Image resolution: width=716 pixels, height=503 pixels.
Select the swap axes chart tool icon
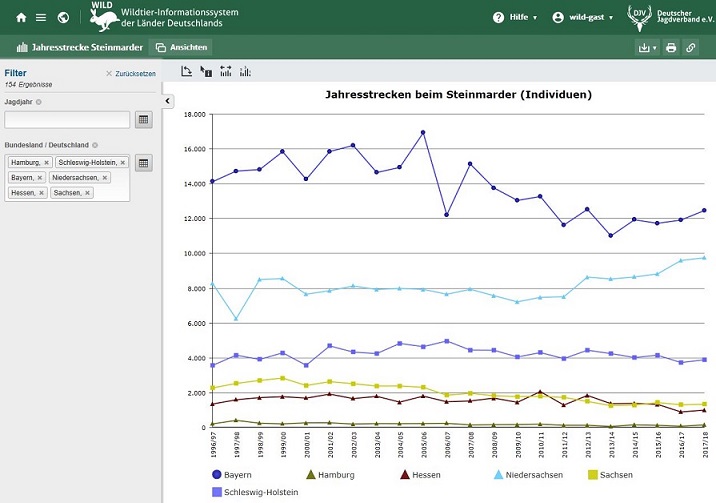pyautogui.click(x=186, y=71)
